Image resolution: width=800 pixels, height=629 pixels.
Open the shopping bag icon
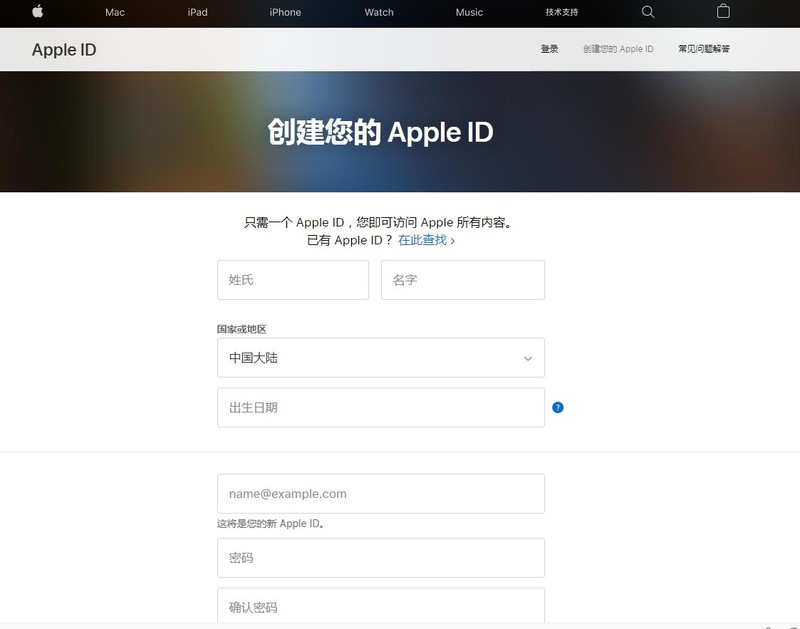click(x=723, y=12)
